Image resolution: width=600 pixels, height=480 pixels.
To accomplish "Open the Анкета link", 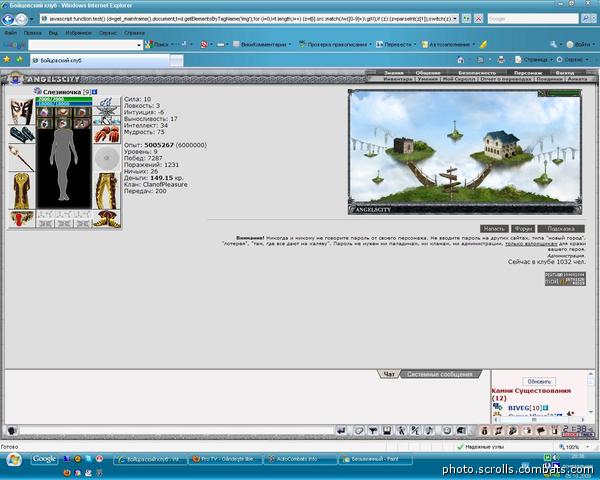I will click(577, 79).
